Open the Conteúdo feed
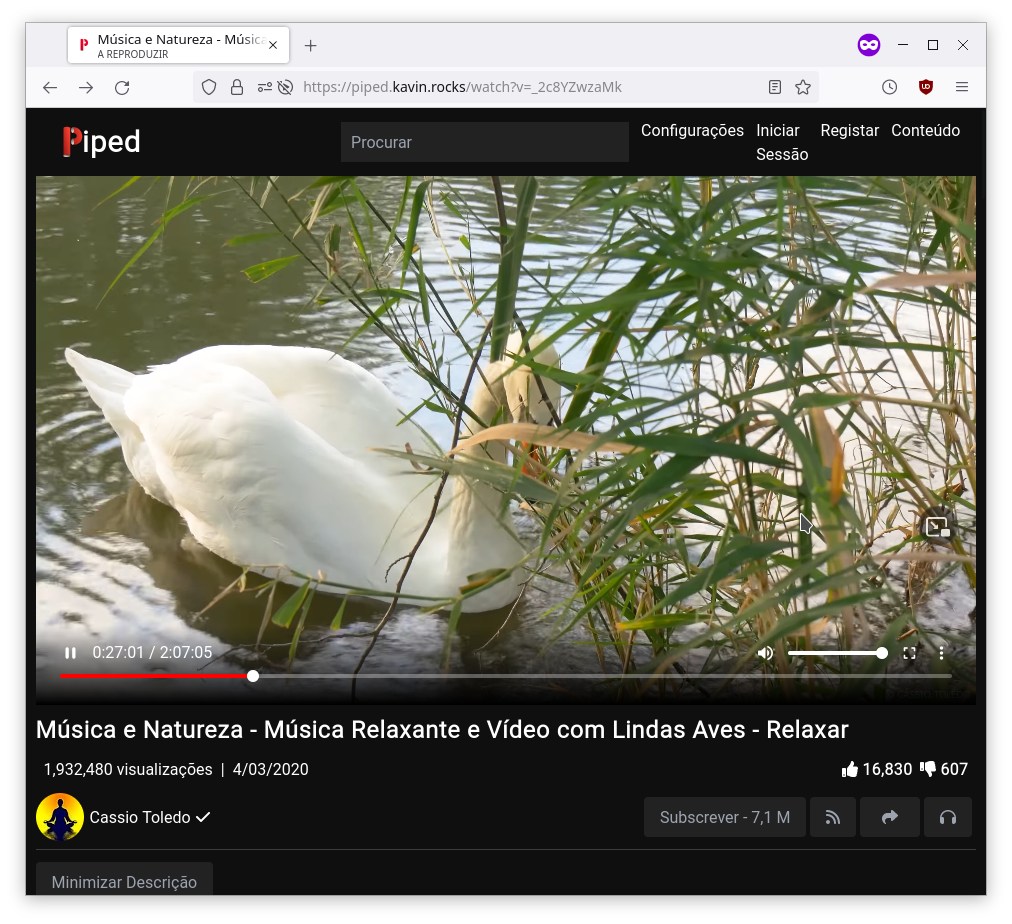 coord(925,130)
